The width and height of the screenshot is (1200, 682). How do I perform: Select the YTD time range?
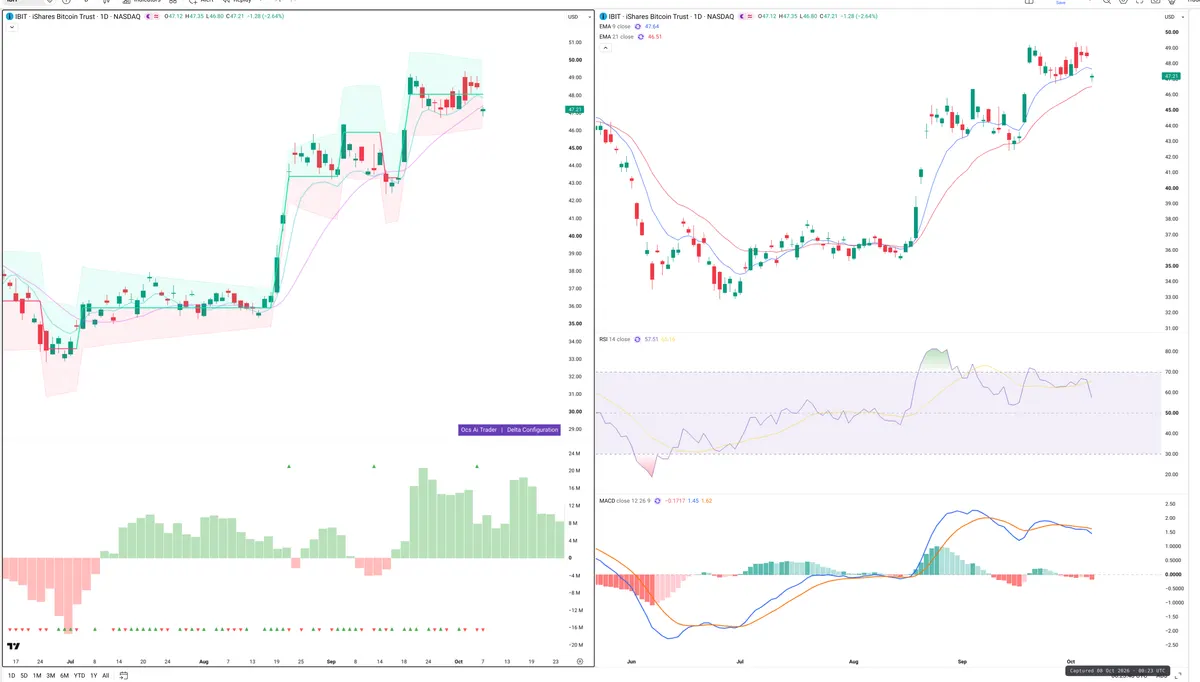click(79, 675)
